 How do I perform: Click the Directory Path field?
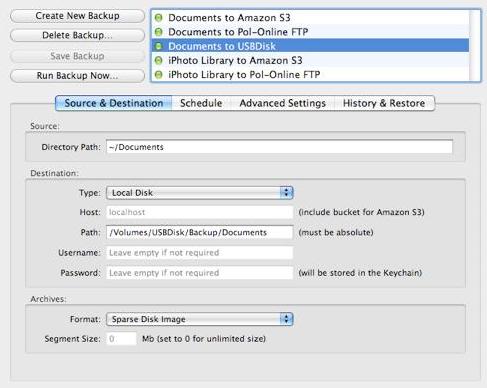279,147
